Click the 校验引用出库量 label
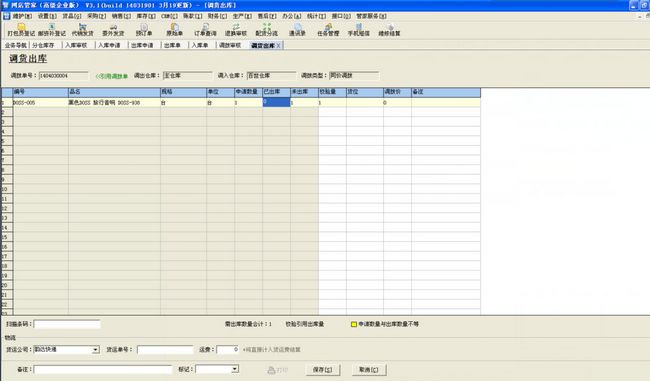The height and width of the screenshot is (381, 650). [305, 324]
